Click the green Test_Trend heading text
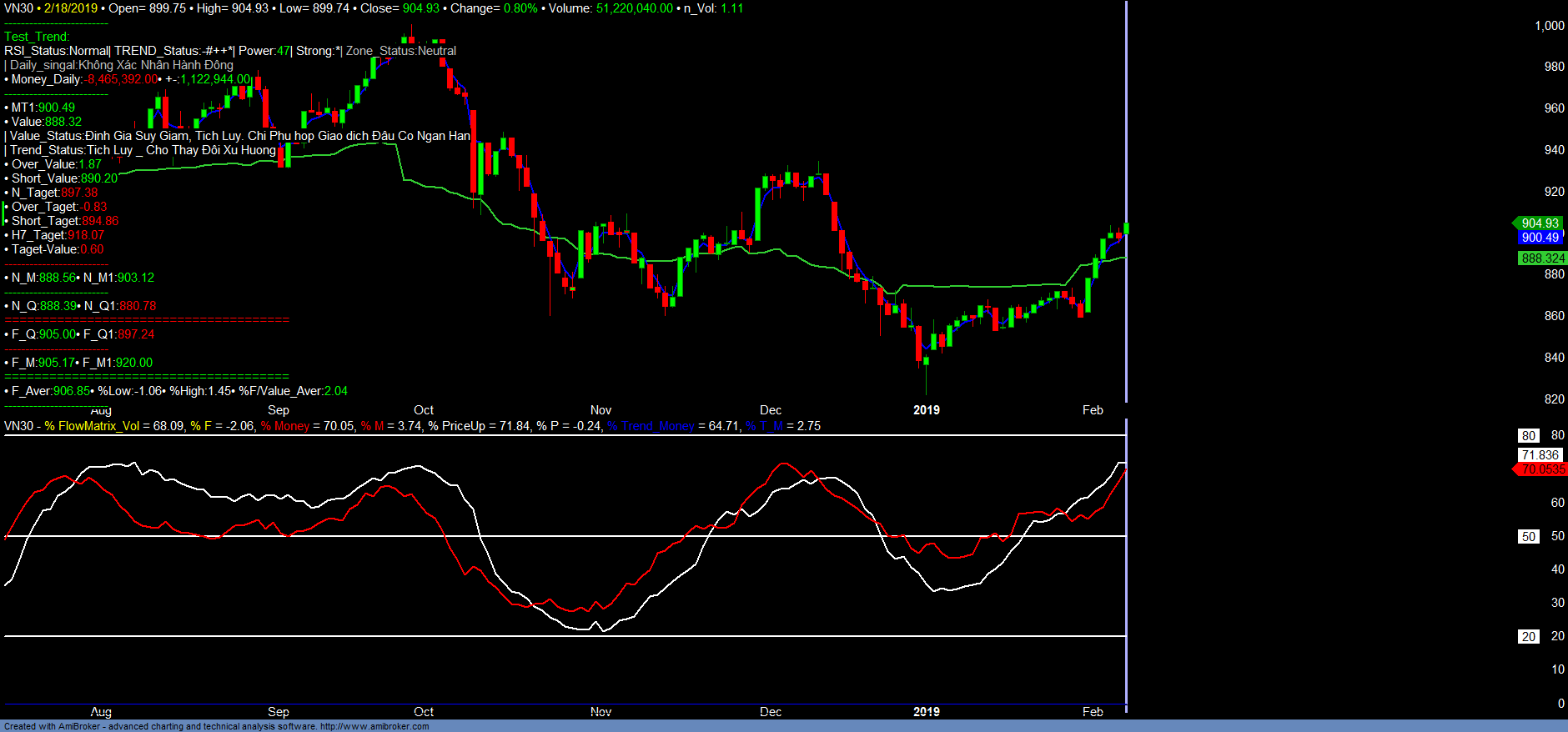The width and height of the screenshot is (1568, 732). coord(37,37)
